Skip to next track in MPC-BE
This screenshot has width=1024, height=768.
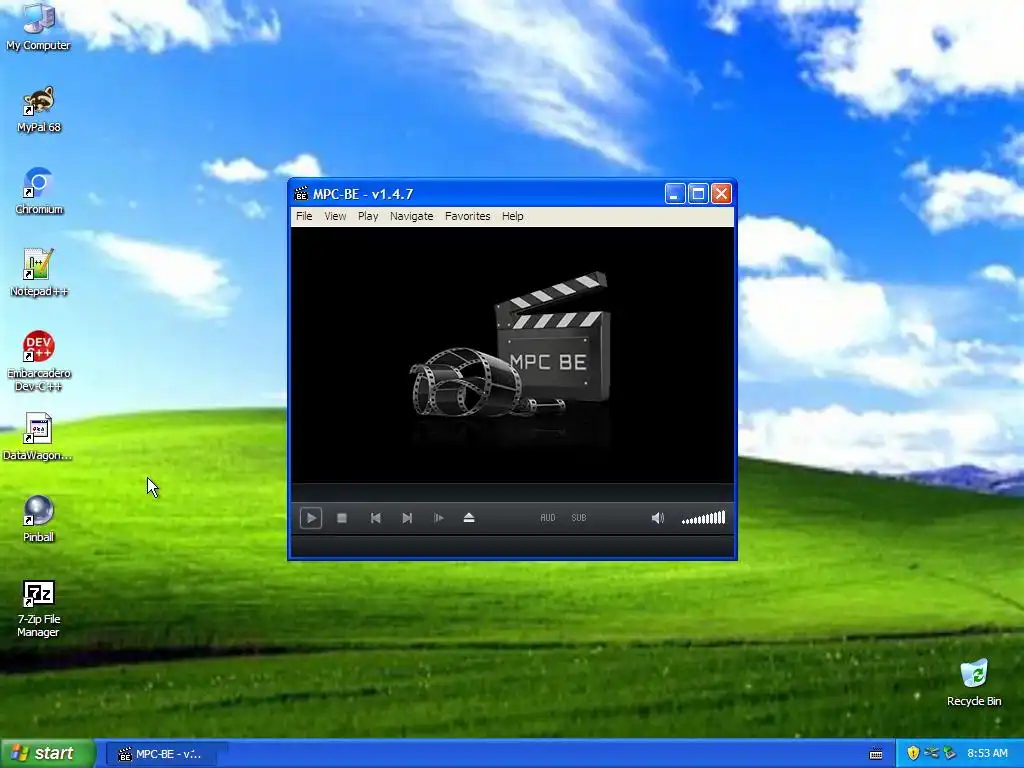pos(407,518)
